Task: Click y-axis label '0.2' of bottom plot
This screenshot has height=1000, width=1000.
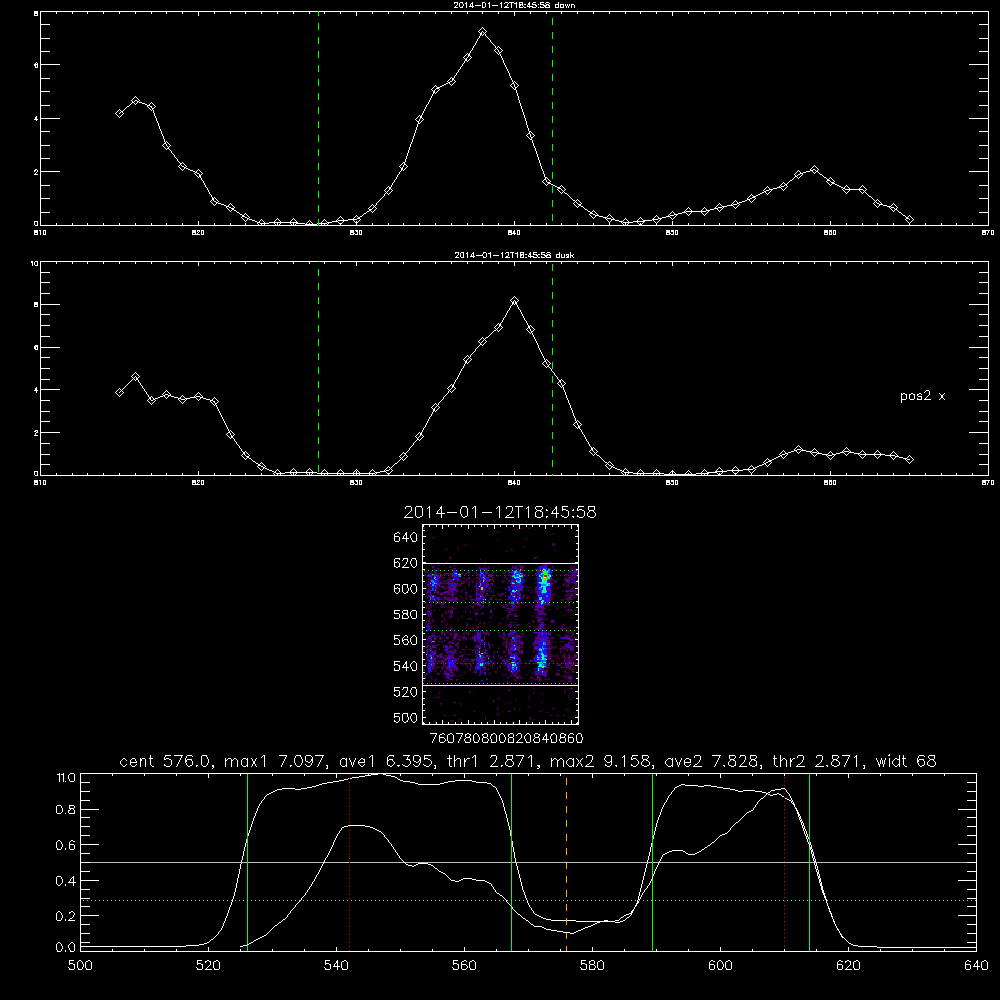Action: click(66, 916)
